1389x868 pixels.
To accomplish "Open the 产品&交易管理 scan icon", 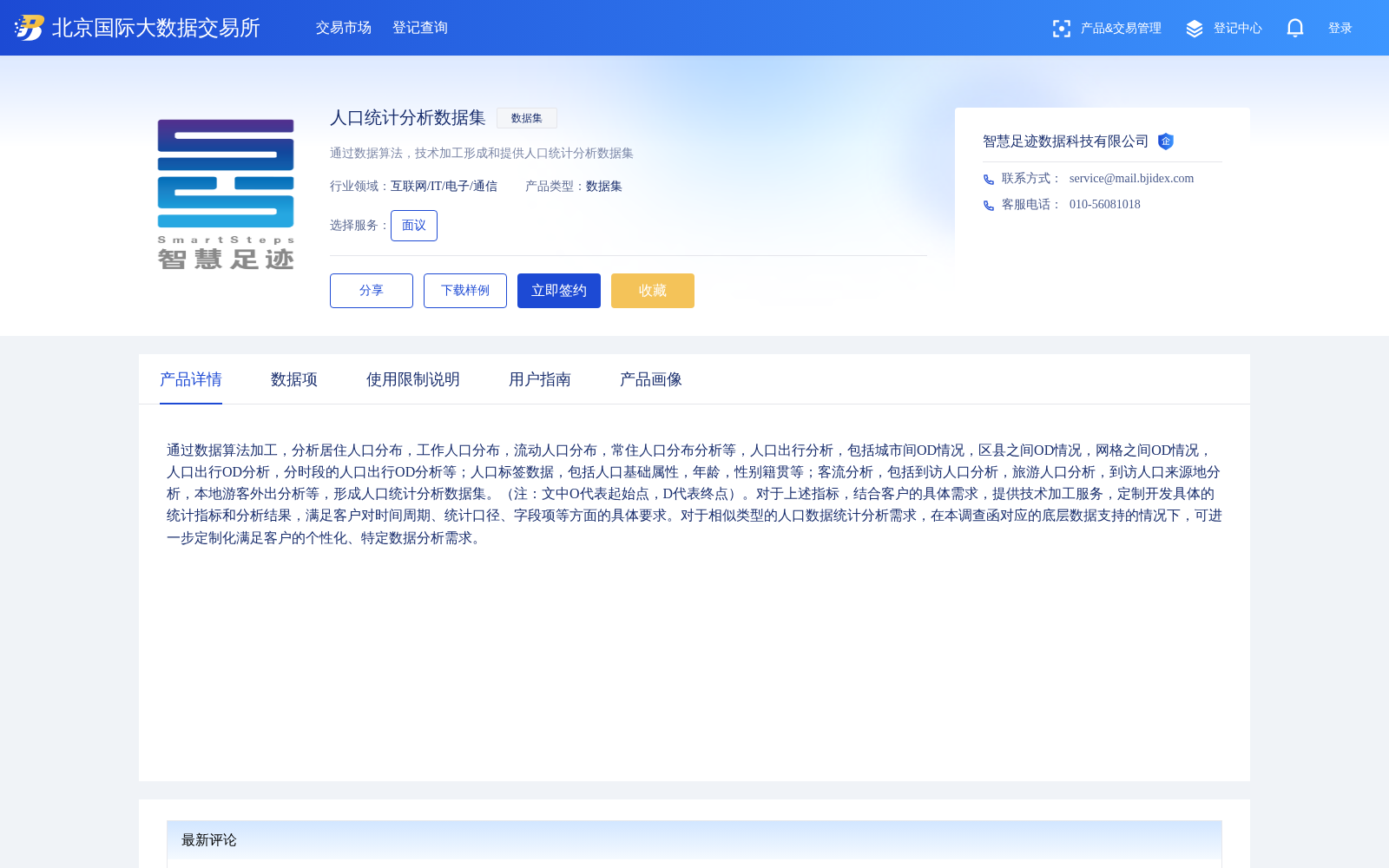I will [x=1061, y=29].
